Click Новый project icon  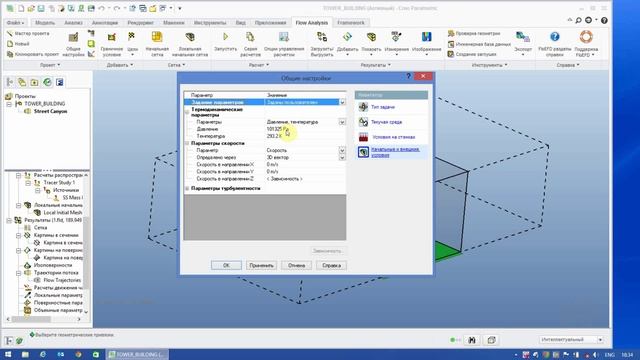coord(18,44)
